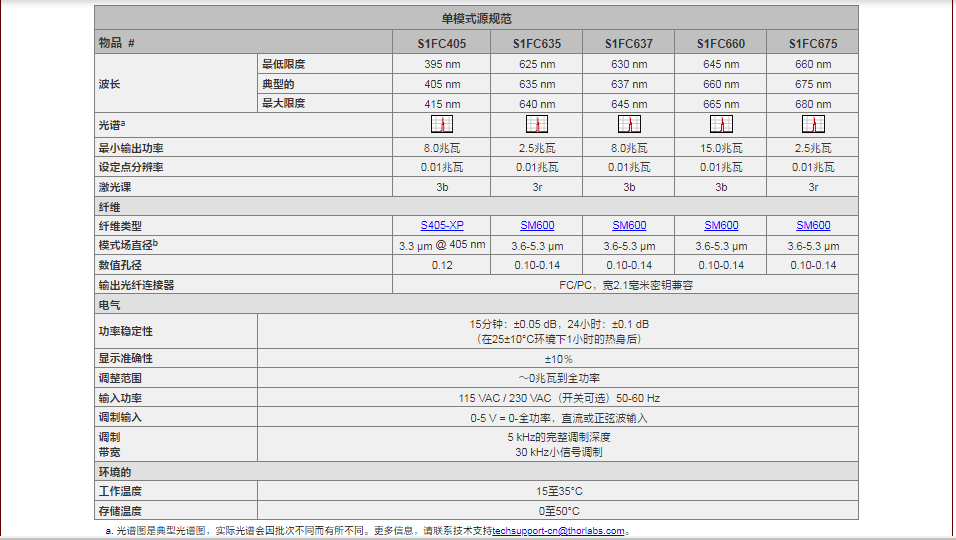Open SM600 link in S1FC675 column

pyautogui.click(x=813, y=226)
